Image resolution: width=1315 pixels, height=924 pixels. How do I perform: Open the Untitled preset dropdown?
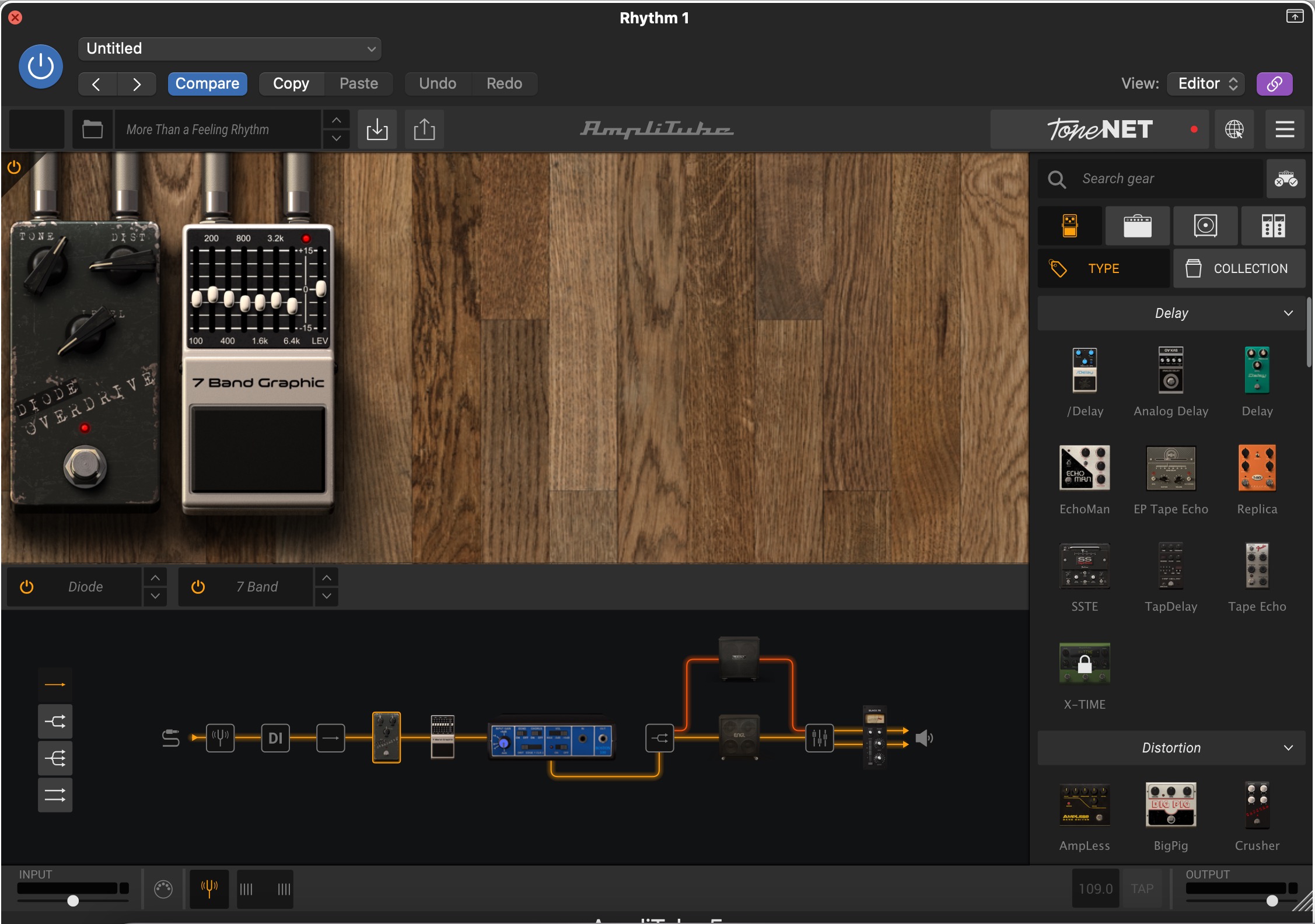point(229,49)
